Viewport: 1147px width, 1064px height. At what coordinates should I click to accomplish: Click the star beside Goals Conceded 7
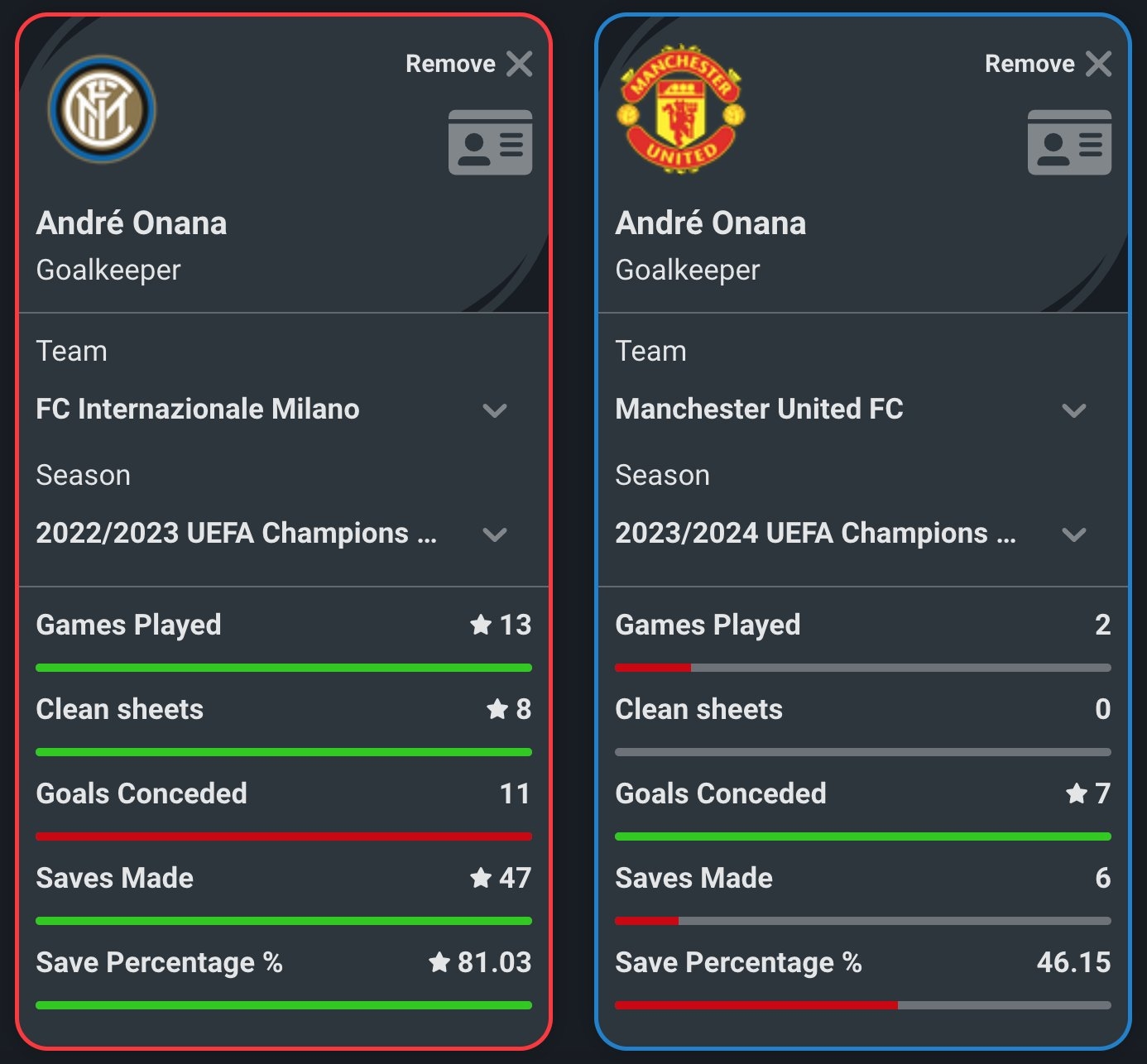(1077, 793)
